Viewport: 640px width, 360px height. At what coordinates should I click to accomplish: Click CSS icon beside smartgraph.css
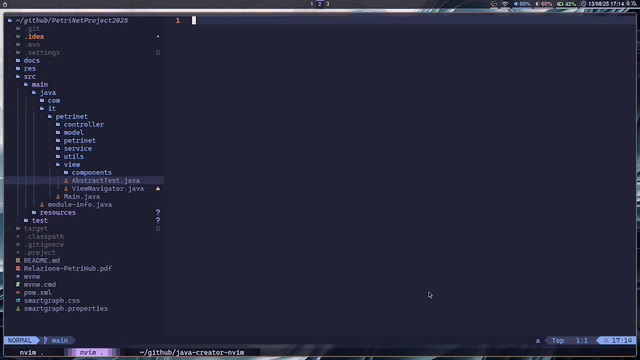click(18, 300)
